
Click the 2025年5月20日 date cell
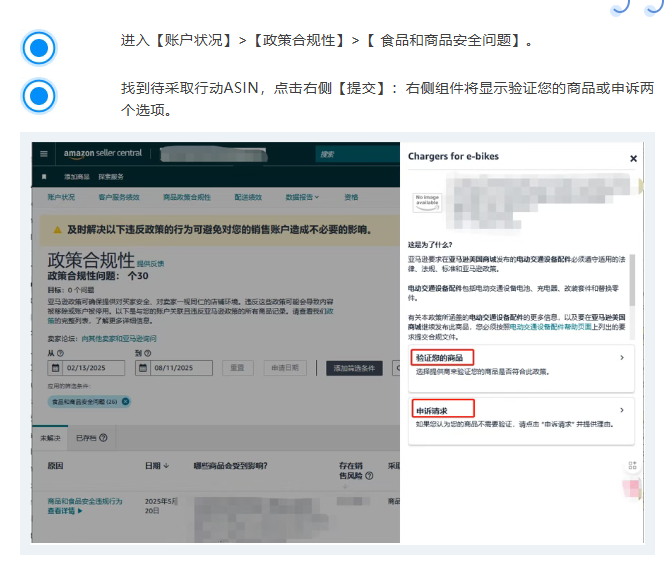click(161, 506)
